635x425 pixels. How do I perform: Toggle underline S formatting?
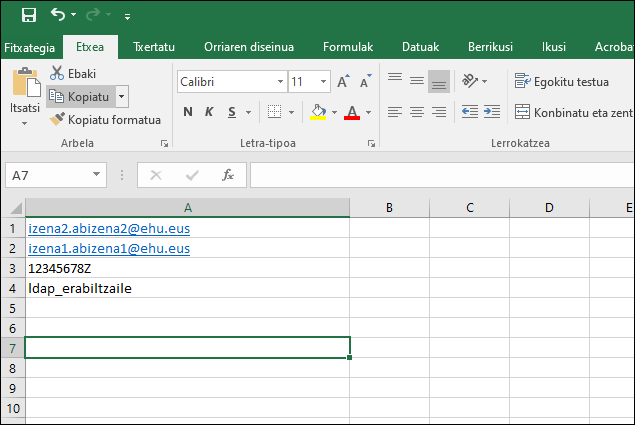232,112
